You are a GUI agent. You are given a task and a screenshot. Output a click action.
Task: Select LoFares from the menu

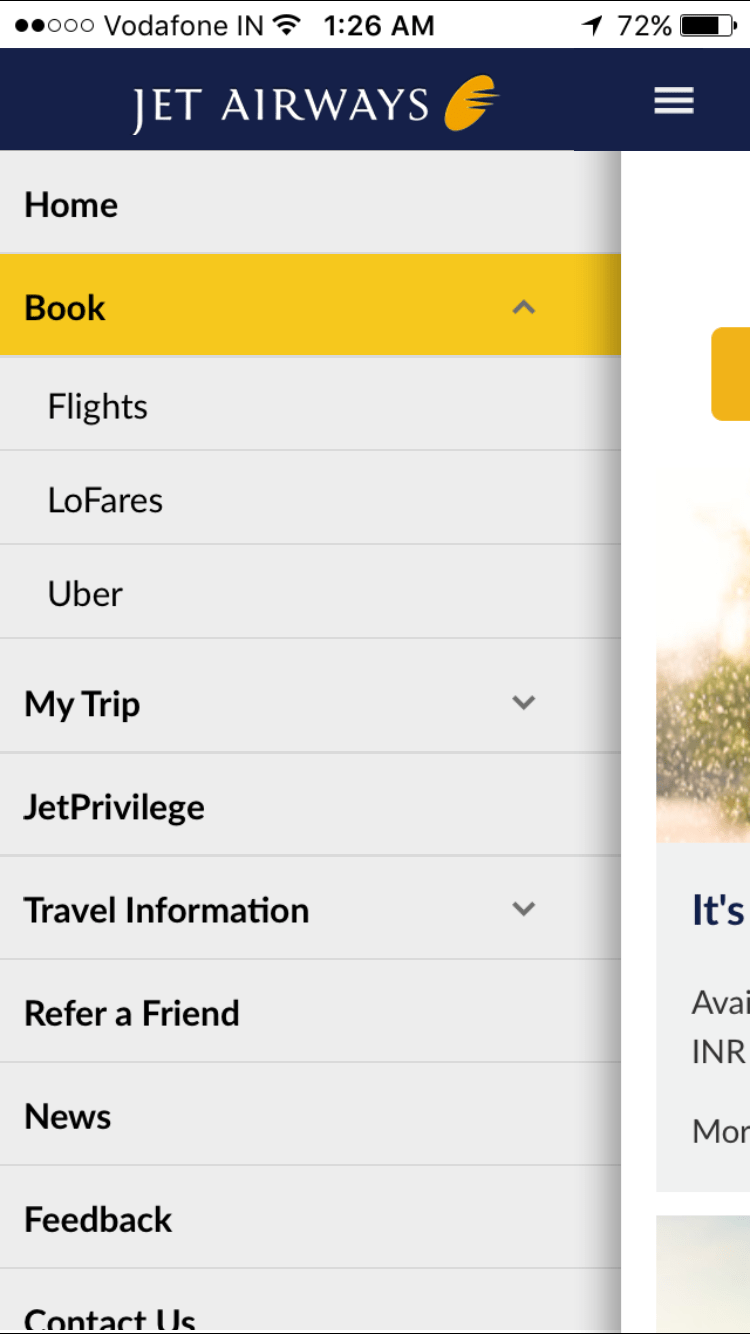(105, 499)
